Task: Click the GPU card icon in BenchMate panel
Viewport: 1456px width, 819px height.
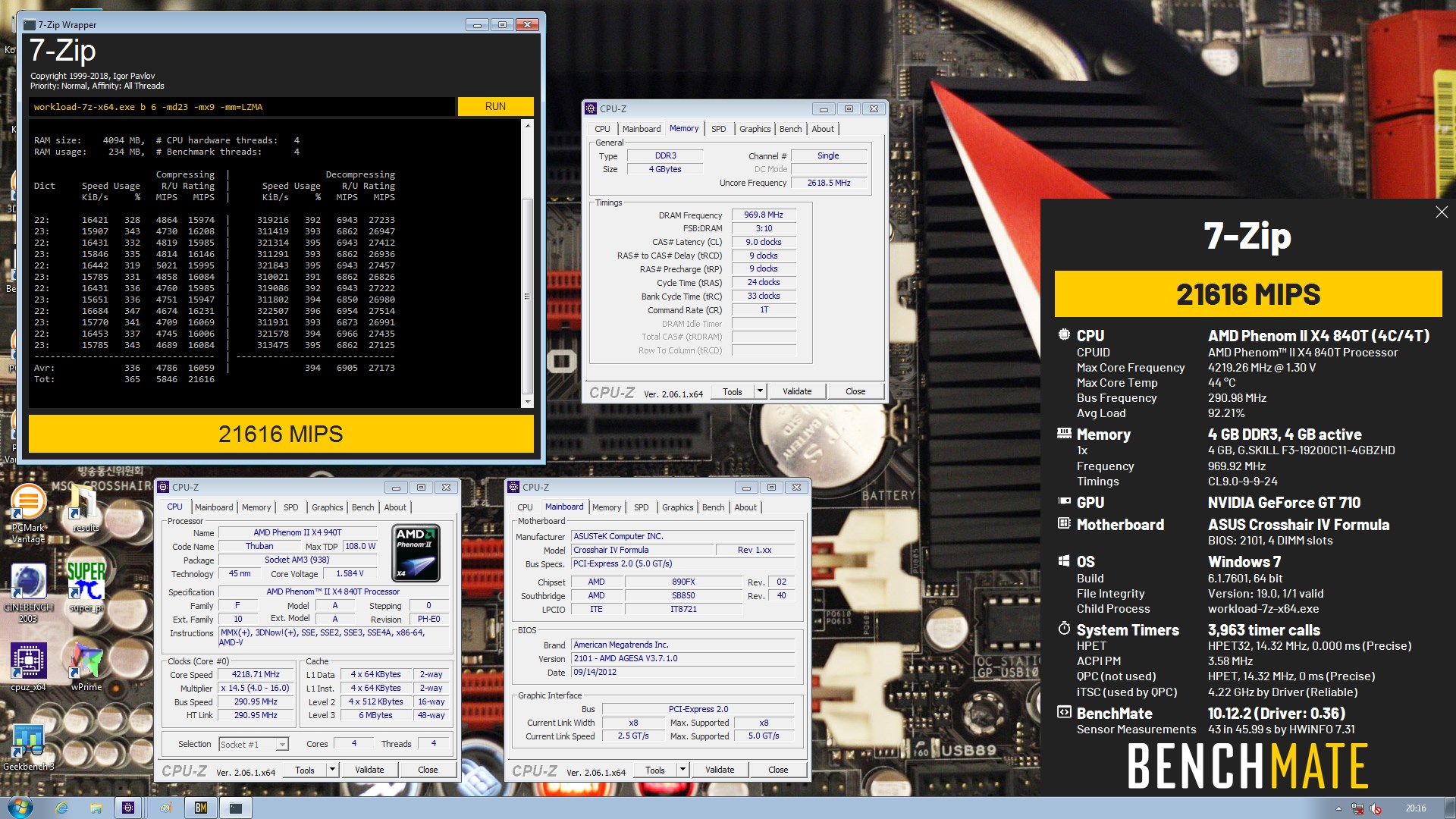Action: (x=1064, y=501)
